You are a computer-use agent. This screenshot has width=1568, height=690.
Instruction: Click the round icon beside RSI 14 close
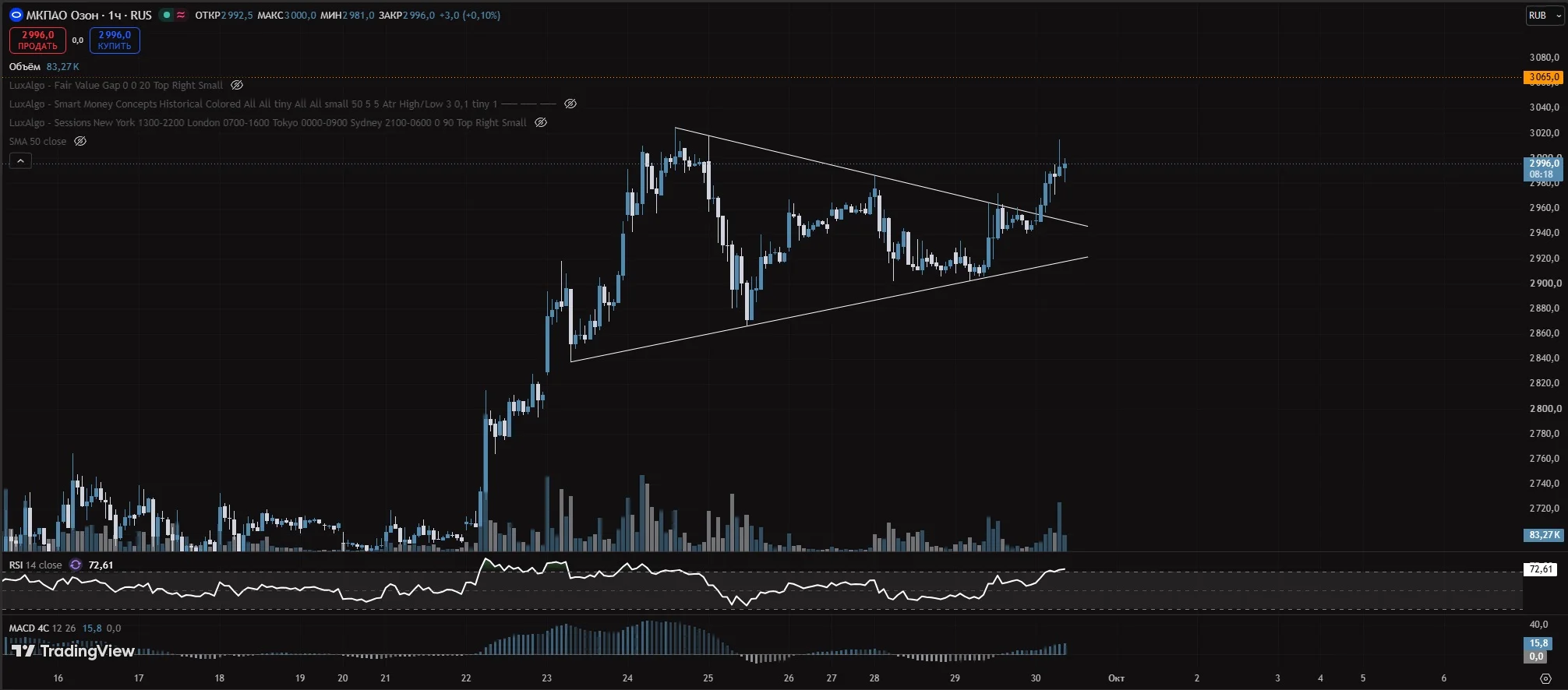click(76, 565)
